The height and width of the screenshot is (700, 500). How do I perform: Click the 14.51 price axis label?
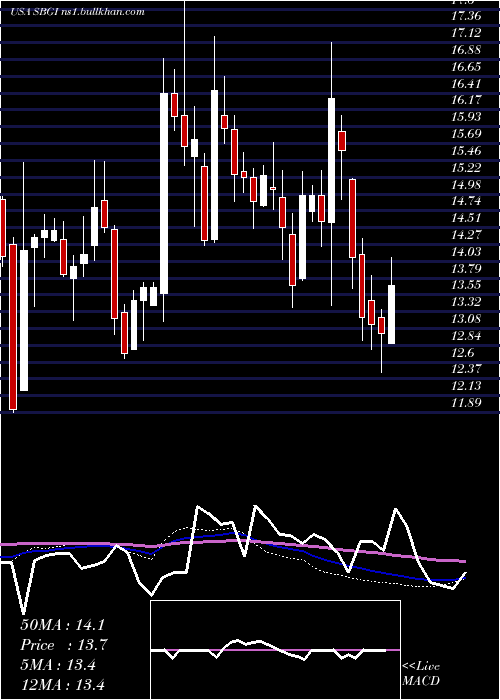point(466,218)
